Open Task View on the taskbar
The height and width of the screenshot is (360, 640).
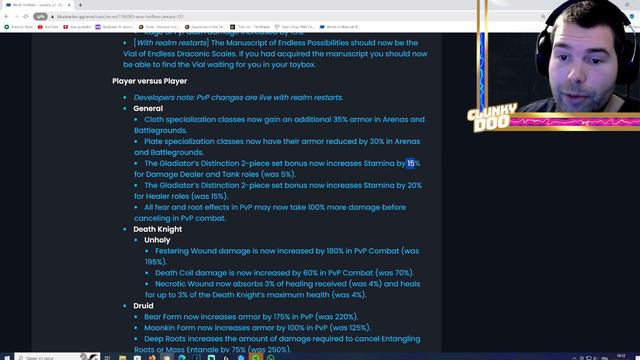pyautogui.click(x=107, y=357)
